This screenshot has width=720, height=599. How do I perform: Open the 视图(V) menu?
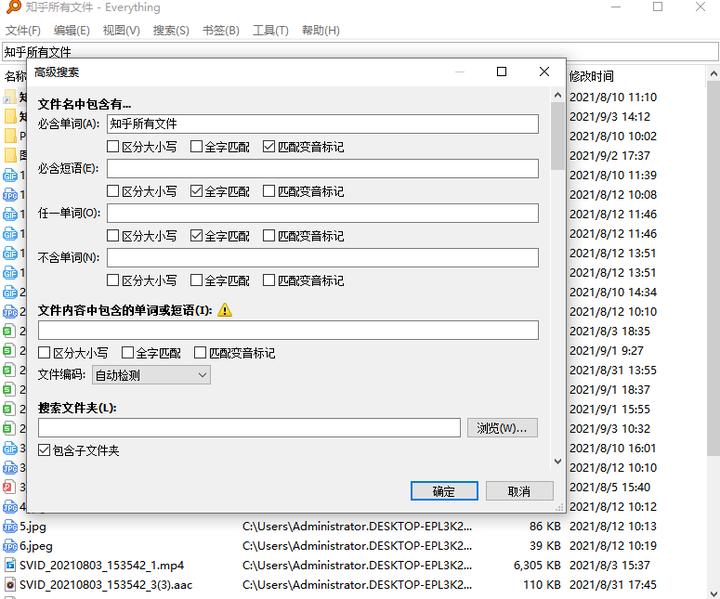point(121,31)
